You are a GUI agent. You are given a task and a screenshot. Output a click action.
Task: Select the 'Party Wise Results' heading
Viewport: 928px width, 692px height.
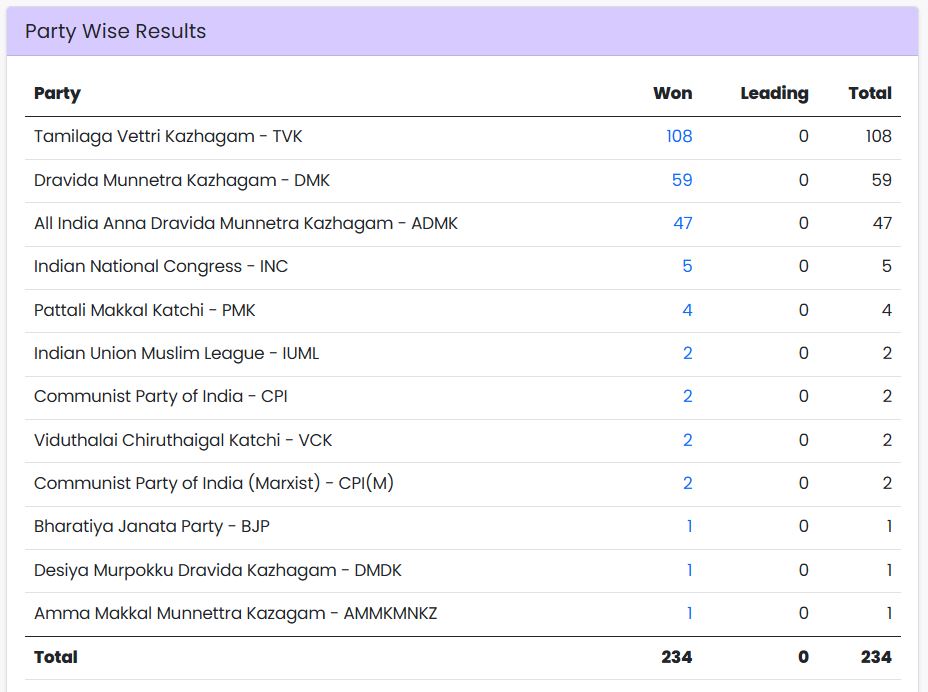(x=115, y=31)
